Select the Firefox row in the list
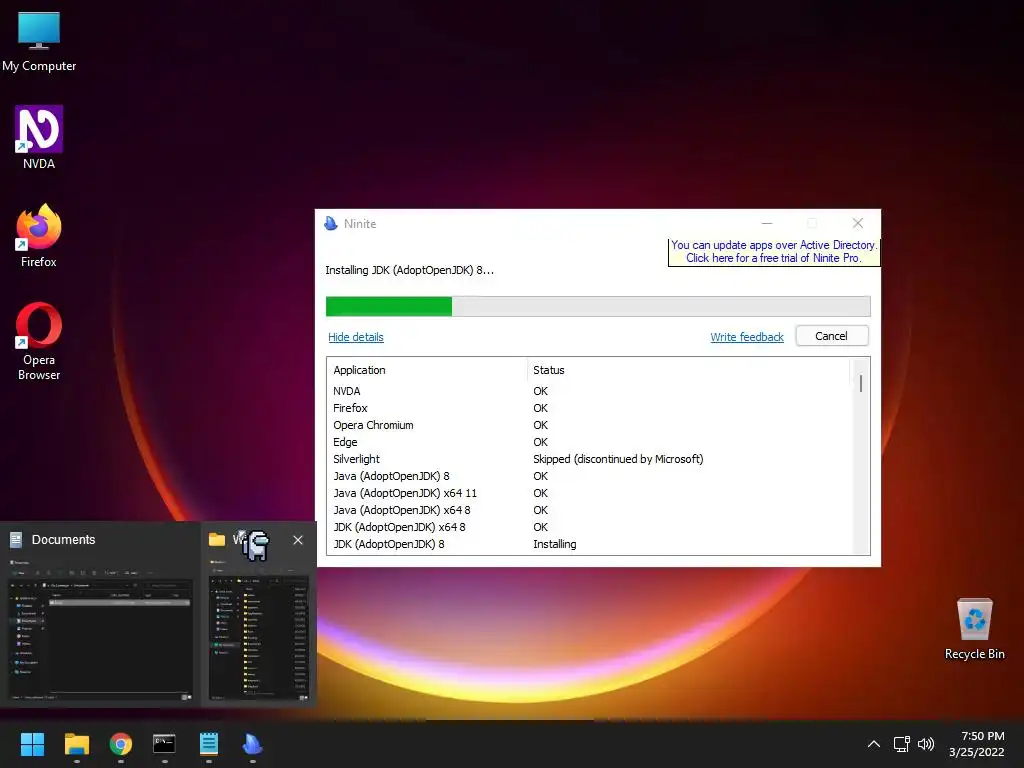This screenshot has width=1024, height=768. point(590,408)
